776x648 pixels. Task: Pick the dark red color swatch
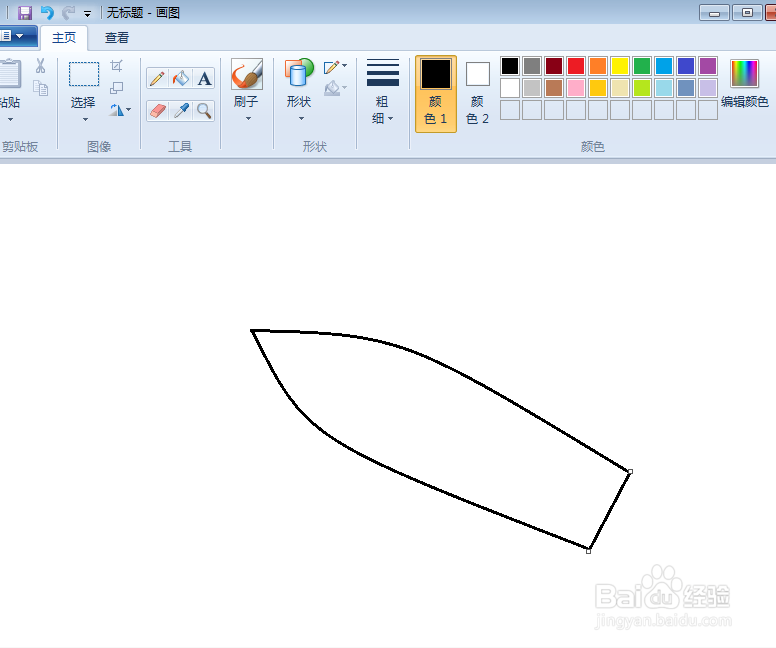[554, 66]
